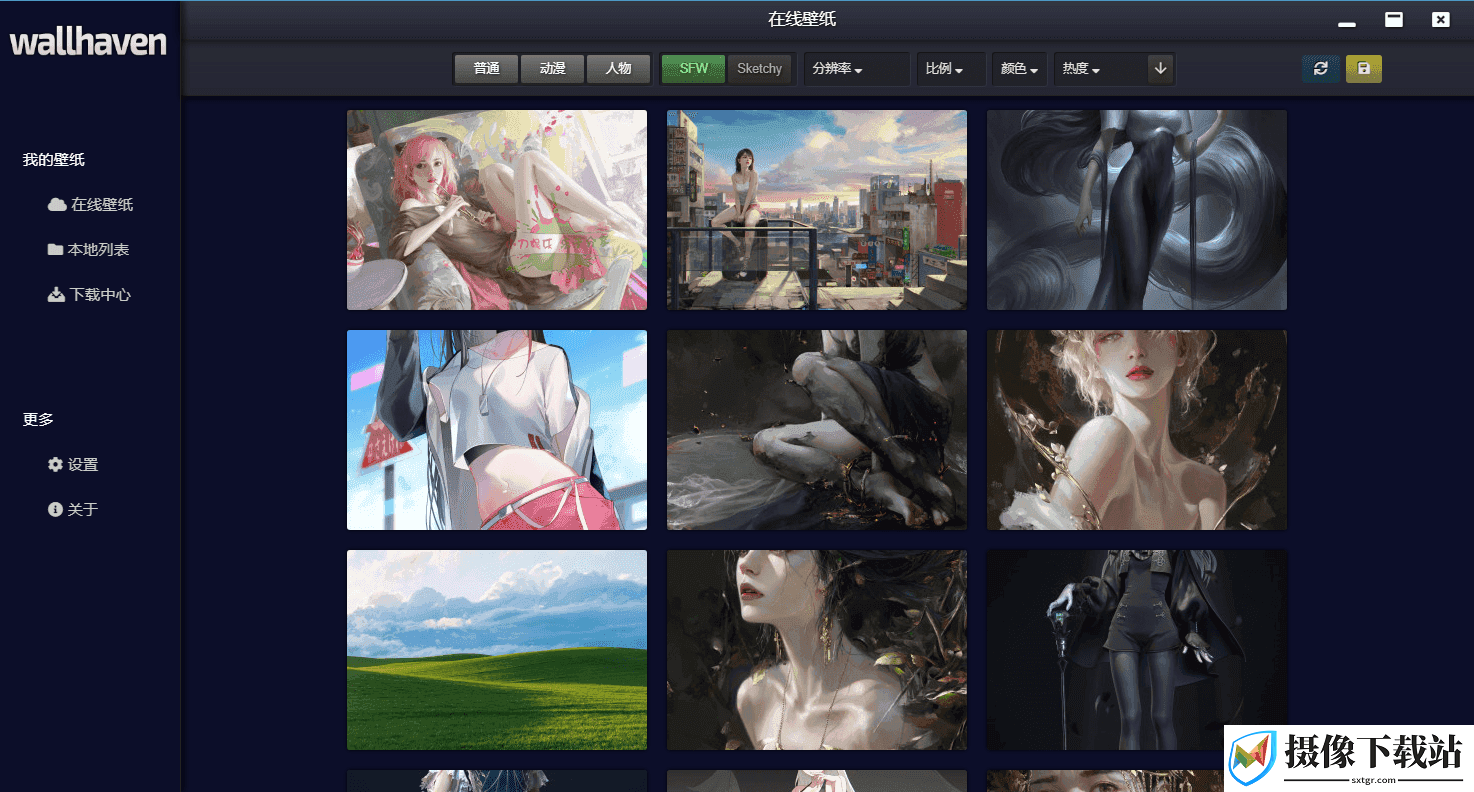This screenshot has height=792, width=1474.
Task: Toggle the sort direction arrow button
Action: click(1160, 68)
